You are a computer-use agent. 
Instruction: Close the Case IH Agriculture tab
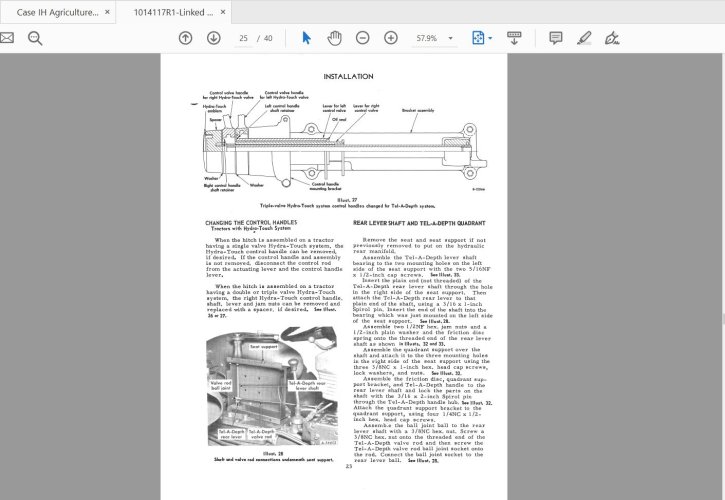point(107,12)
